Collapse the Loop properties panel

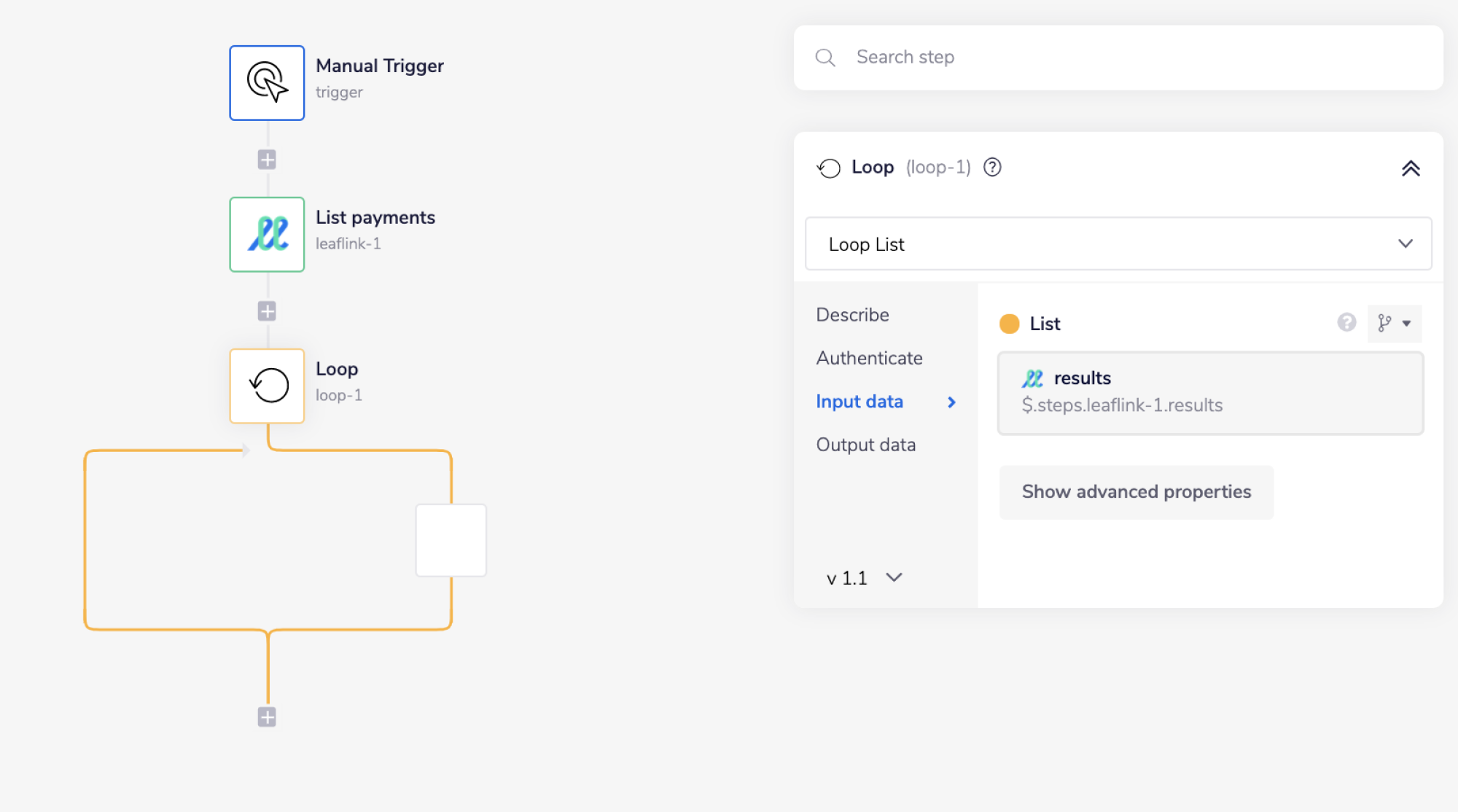1411,169
